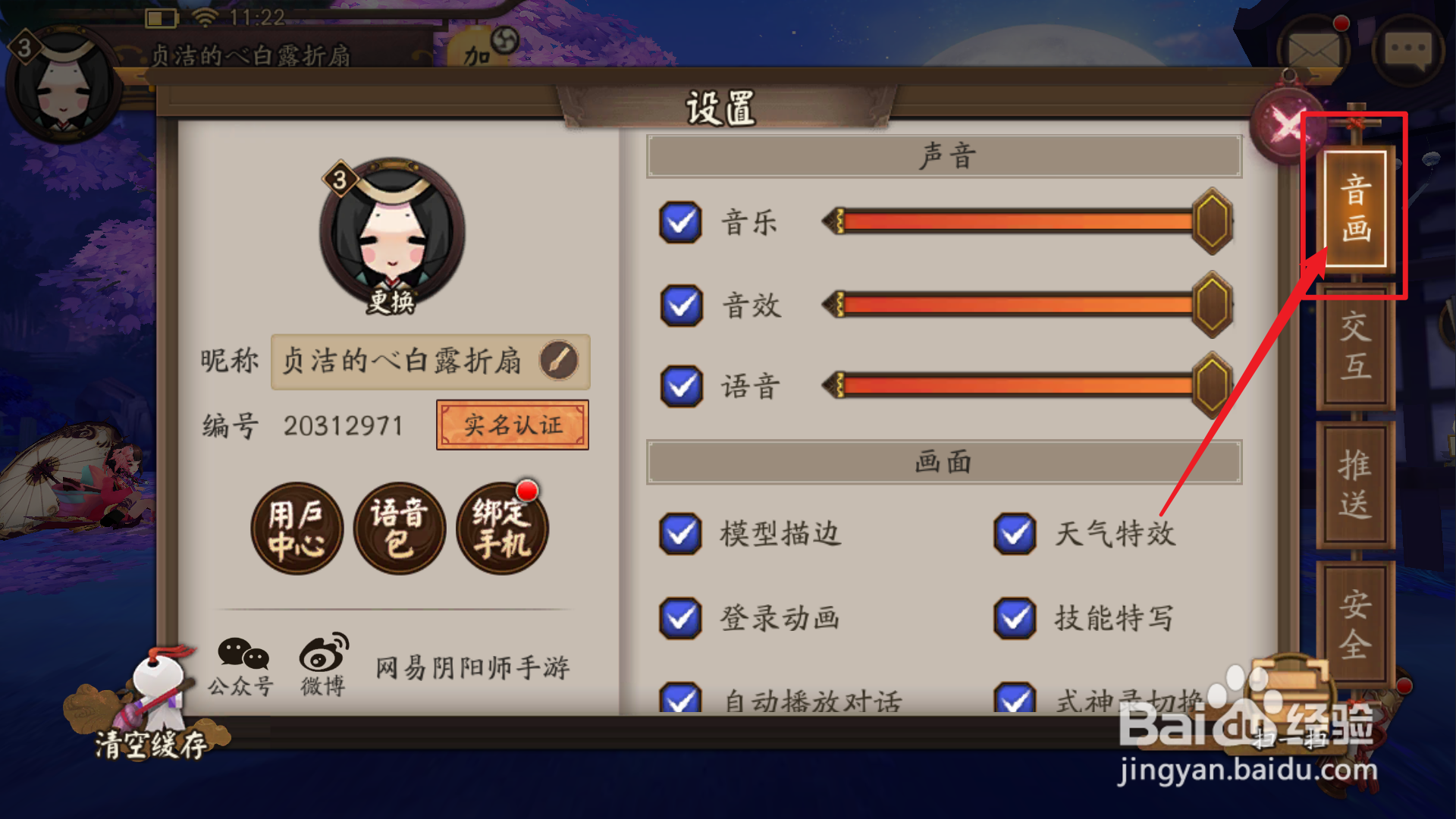Tap the 绑定手机 round icon
Screen dimensions: 1456x819
click(502, 529)
